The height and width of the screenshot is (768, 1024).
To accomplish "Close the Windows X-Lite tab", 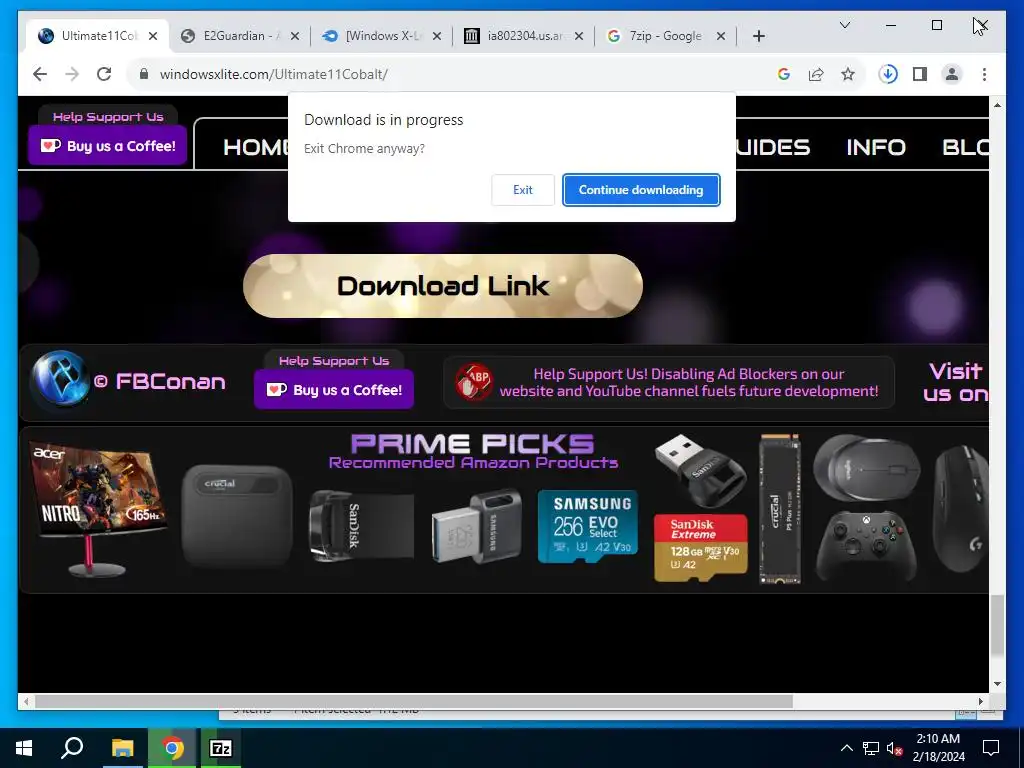I will point(437,36).
